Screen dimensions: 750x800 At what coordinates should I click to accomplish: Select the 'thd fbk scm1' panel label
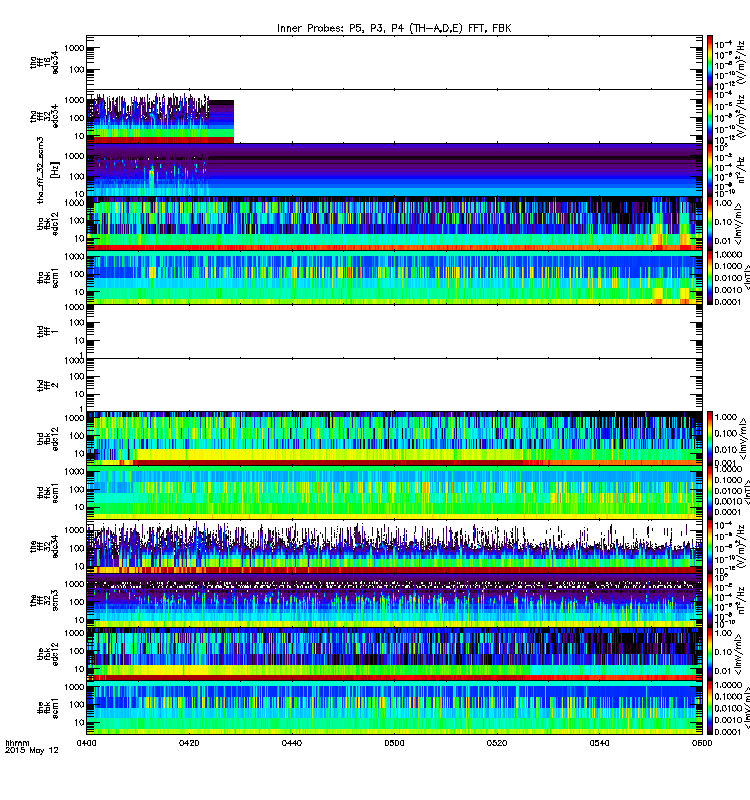[48, 493]
